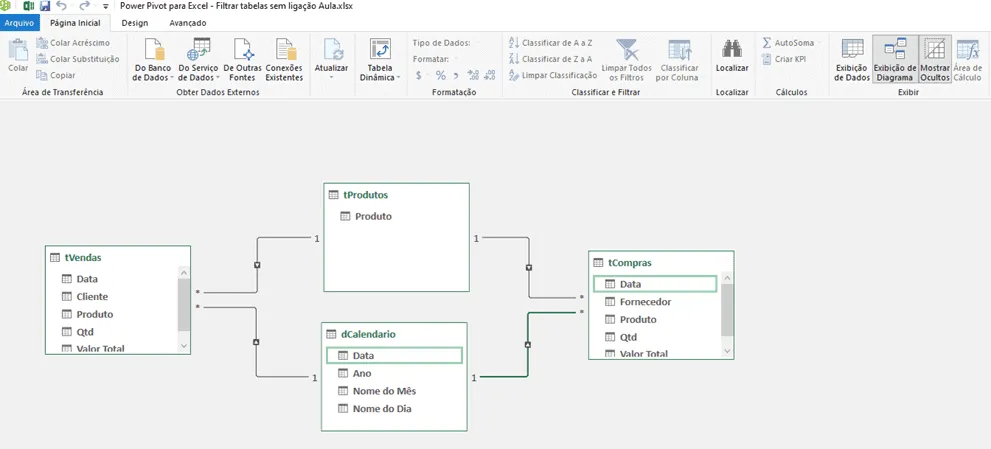Expand the Atualizar dropdown arrow
The width and height of the screenshot is (991, 449).
(x=332, y=77)
